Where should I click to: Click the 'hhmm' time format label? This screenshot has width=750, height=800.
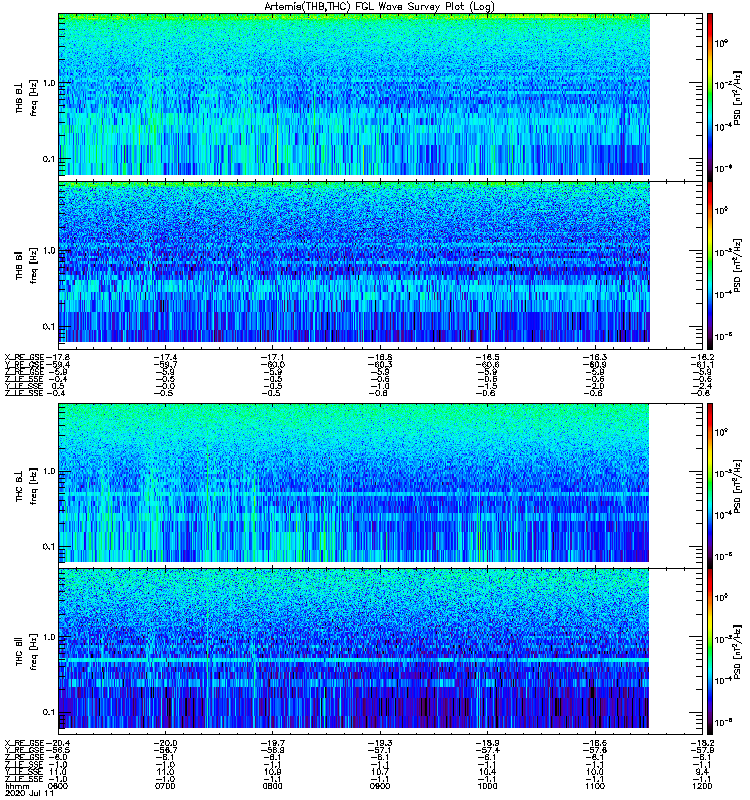pos(17,786)
